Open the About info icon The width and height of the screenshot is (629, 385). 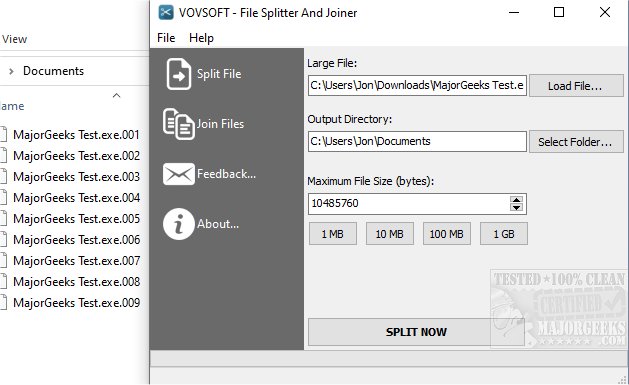pos(179,224)
